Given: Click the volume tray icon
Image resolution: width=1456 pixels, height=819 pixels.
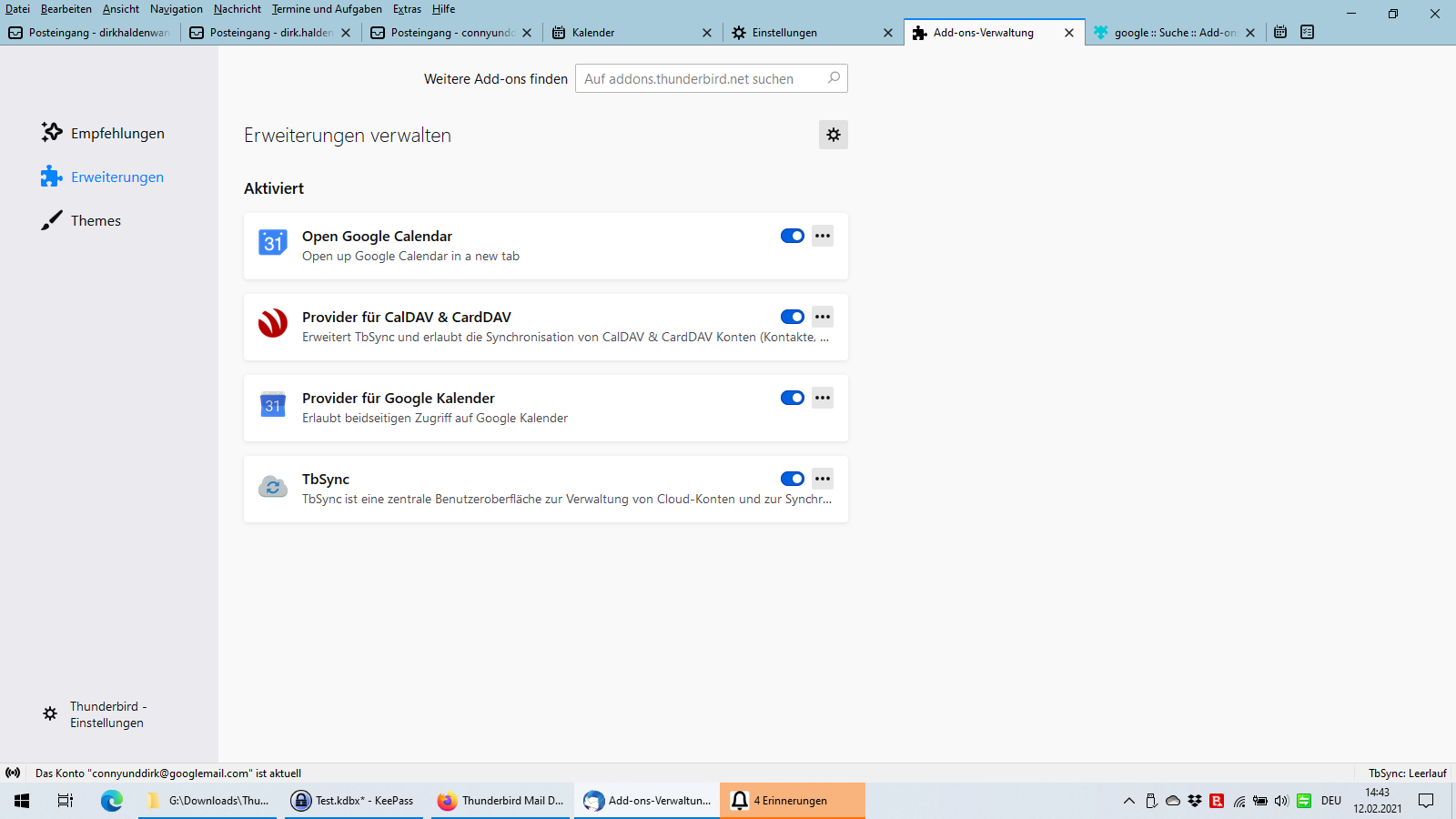Looking at the screenshot, I should (1282, 801).
